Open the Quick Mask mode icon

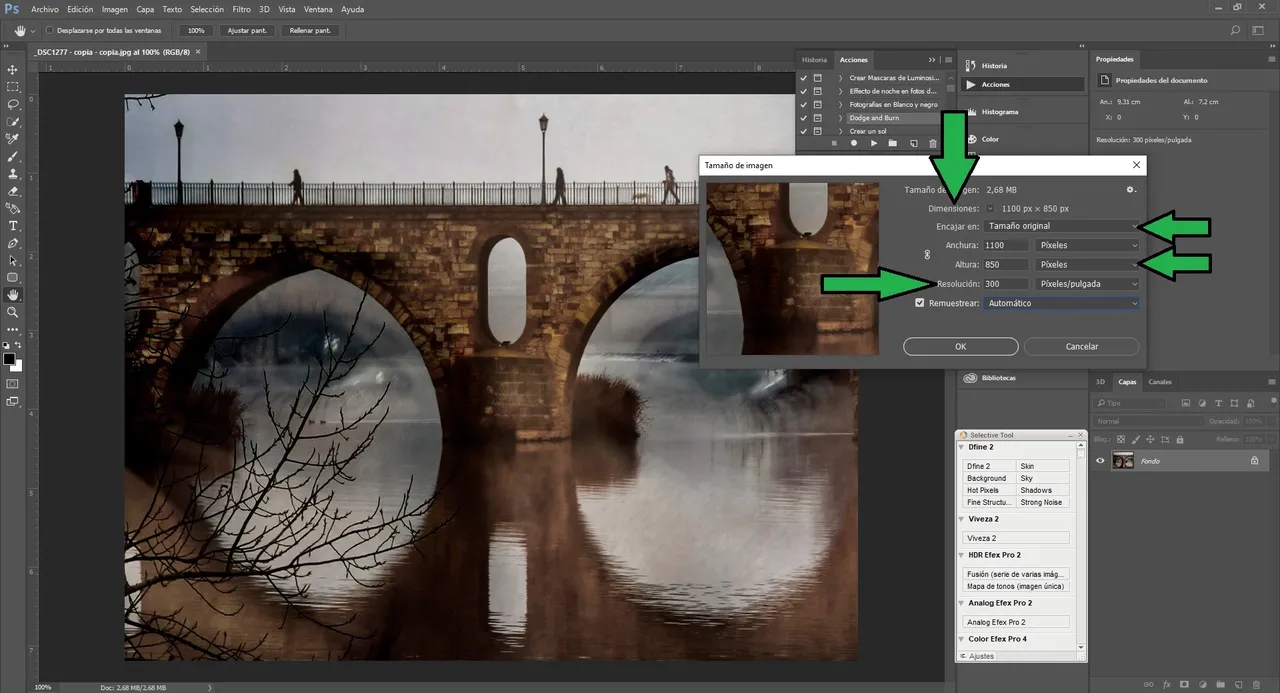(13, 383)
